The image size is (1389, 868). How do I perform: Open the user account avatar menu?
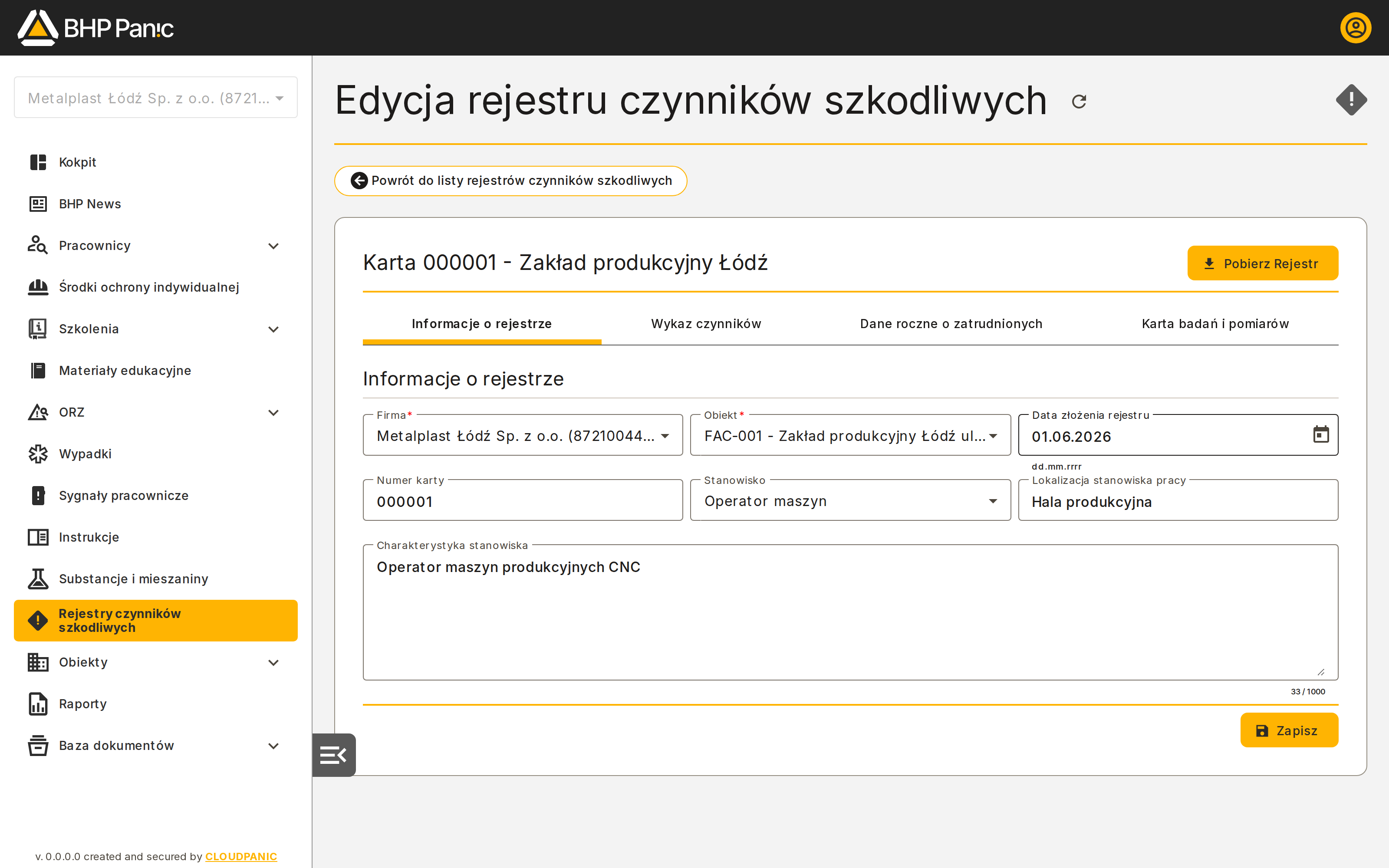pyautogui.click(x=1356, y=27)
